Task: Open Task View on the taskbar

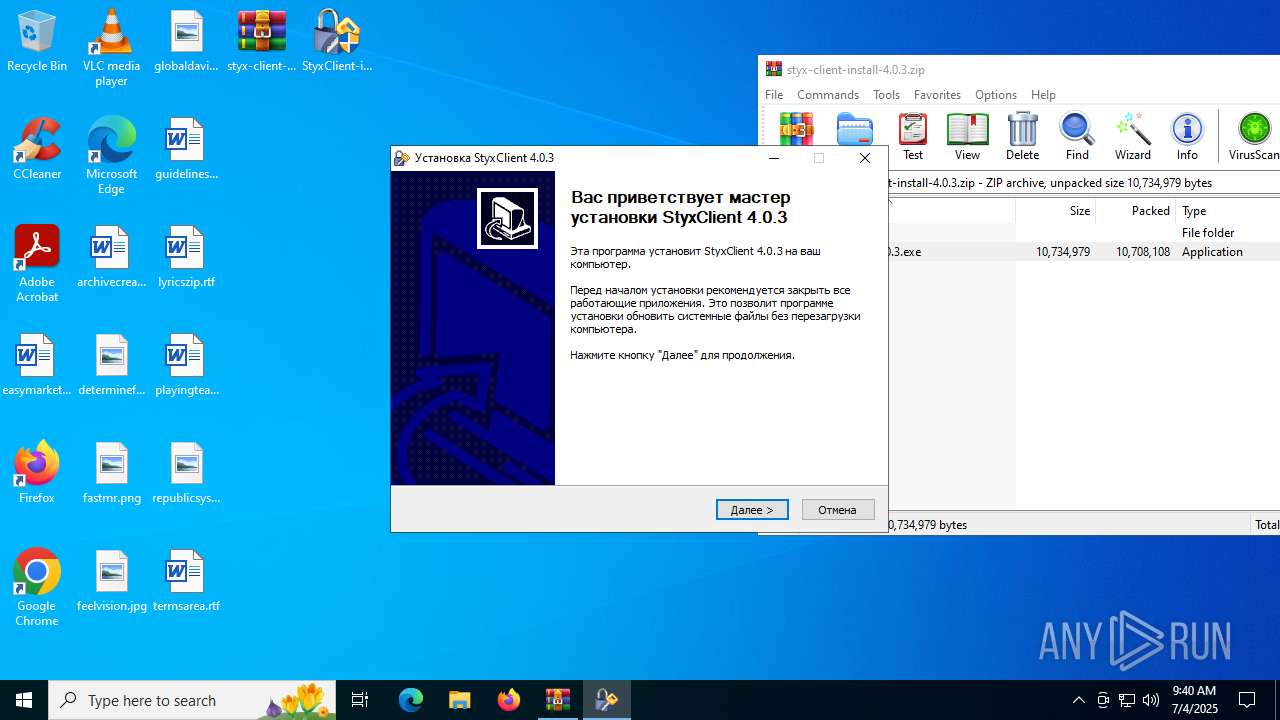Action: pyautogui.click(x=360, y=700)
